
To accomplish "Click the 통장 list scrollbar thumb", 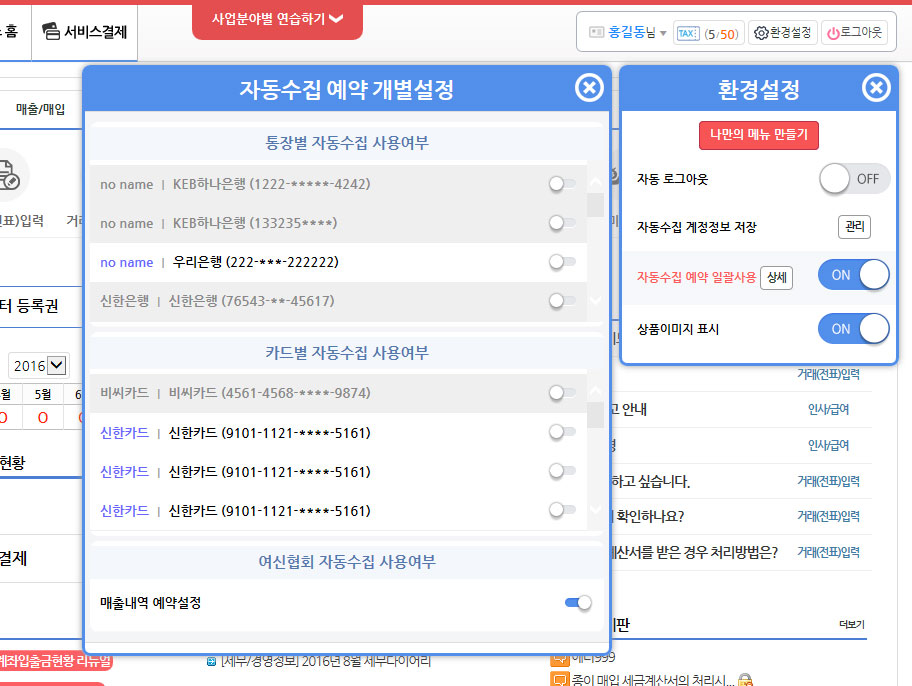I will point(596,205).
